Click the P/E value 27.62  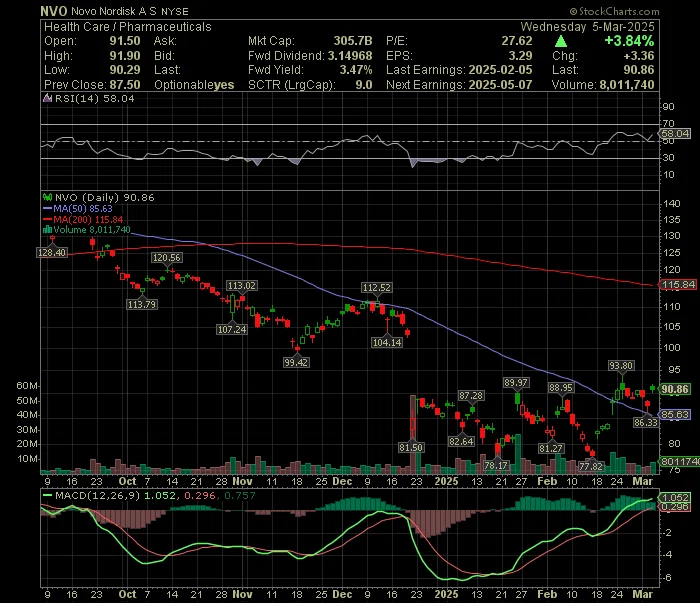click(x=517, y=41)
